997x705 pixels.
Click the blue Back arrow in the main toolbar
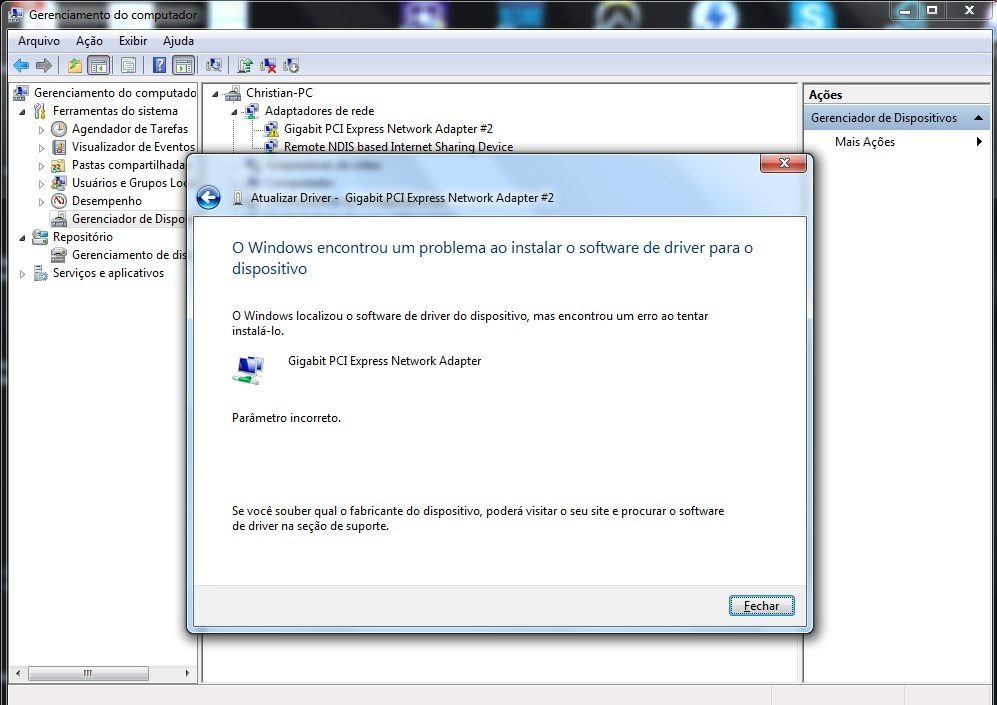(x=21, y=65)
